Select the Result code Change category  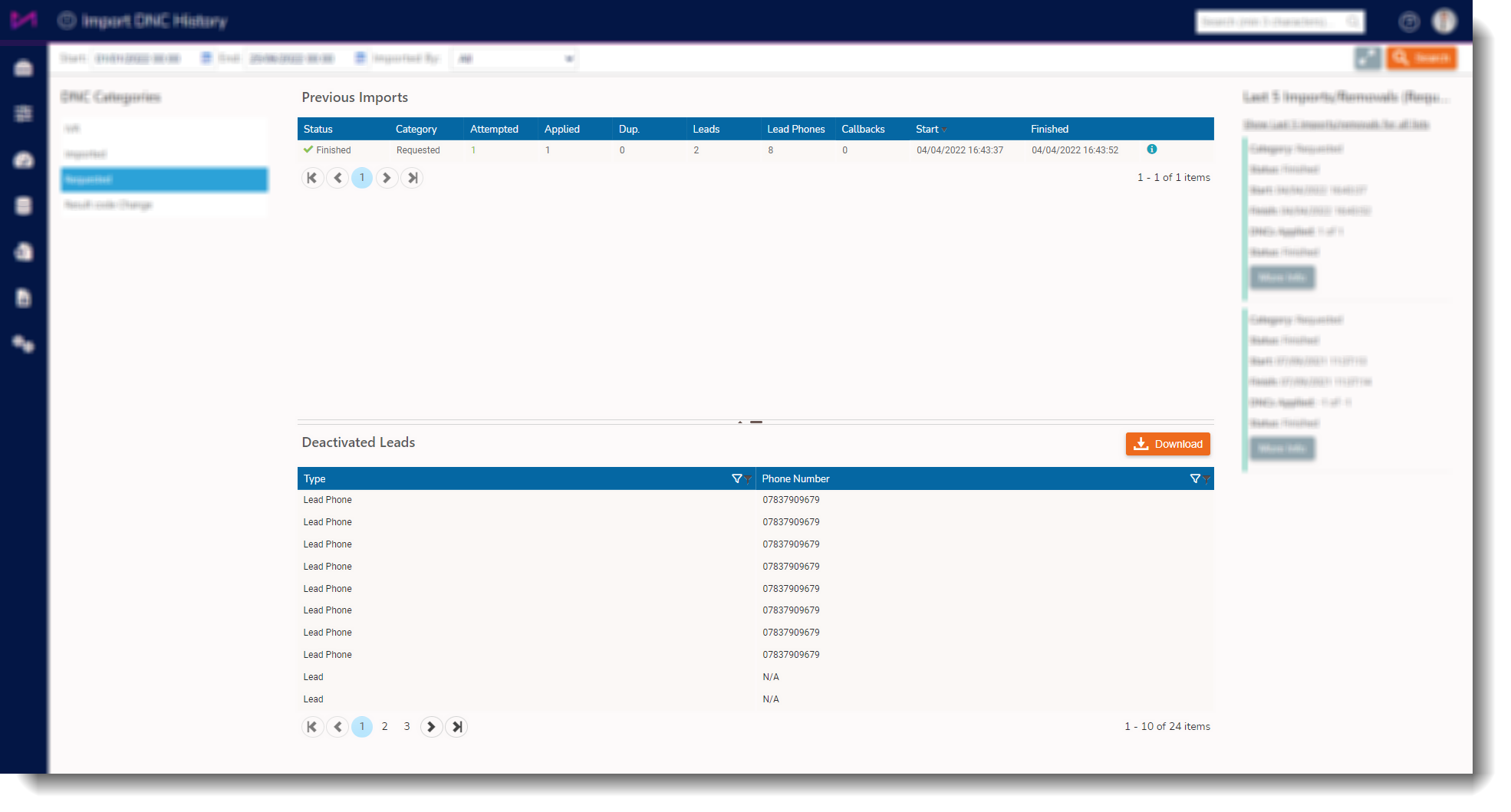(164, 205)
